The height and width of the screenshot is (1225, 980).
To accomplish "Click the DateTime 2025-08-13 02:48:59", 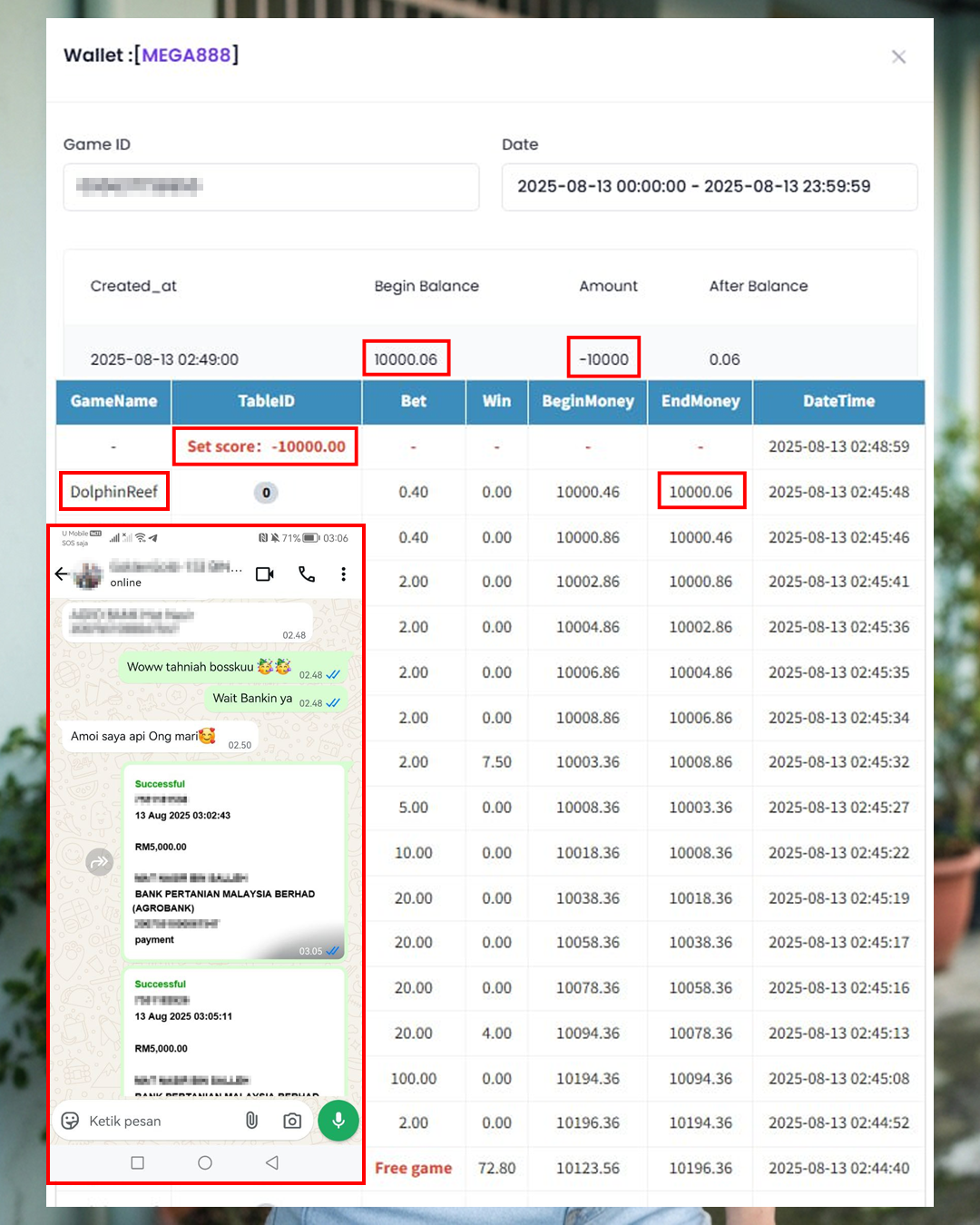I will click(838, 446).
